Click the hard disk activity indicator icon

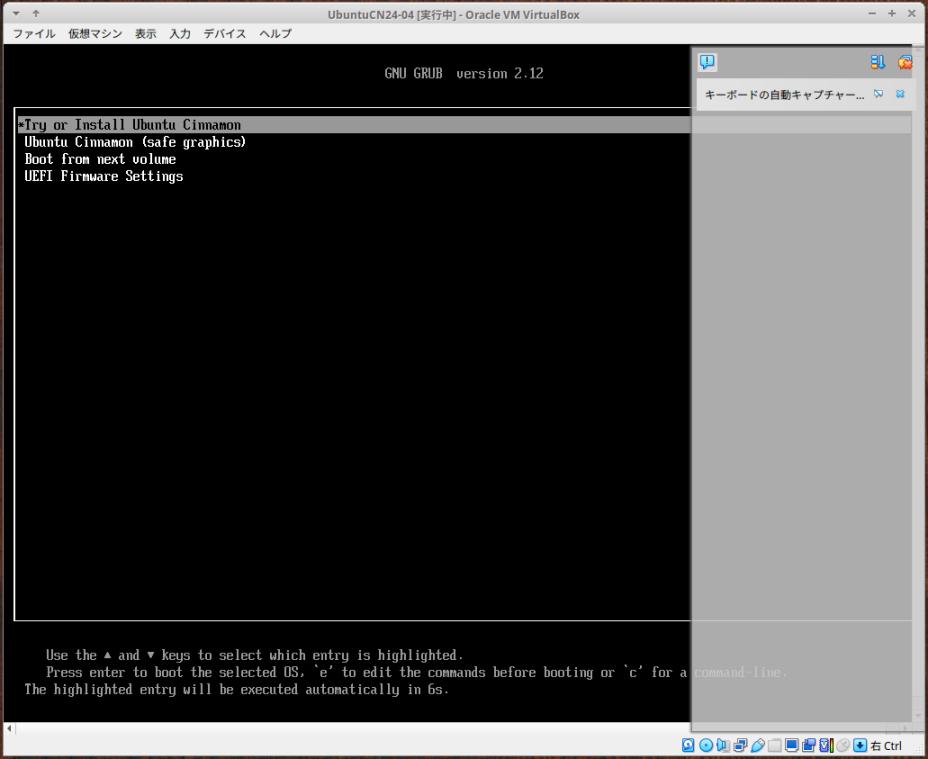tap(688, 745)
